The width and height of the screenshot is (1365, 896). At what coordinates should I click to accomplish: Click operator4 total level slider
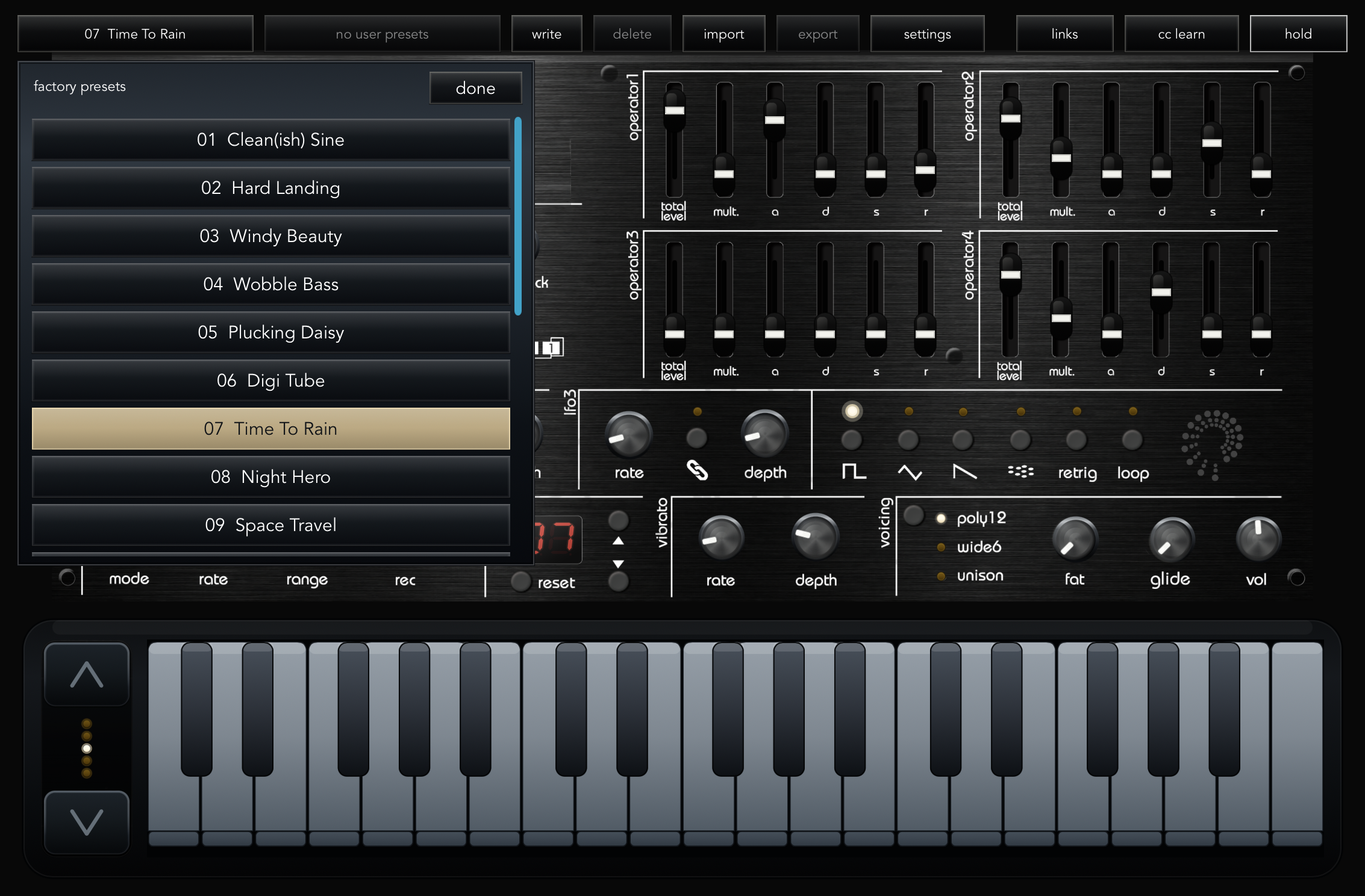click(1010, 275)
